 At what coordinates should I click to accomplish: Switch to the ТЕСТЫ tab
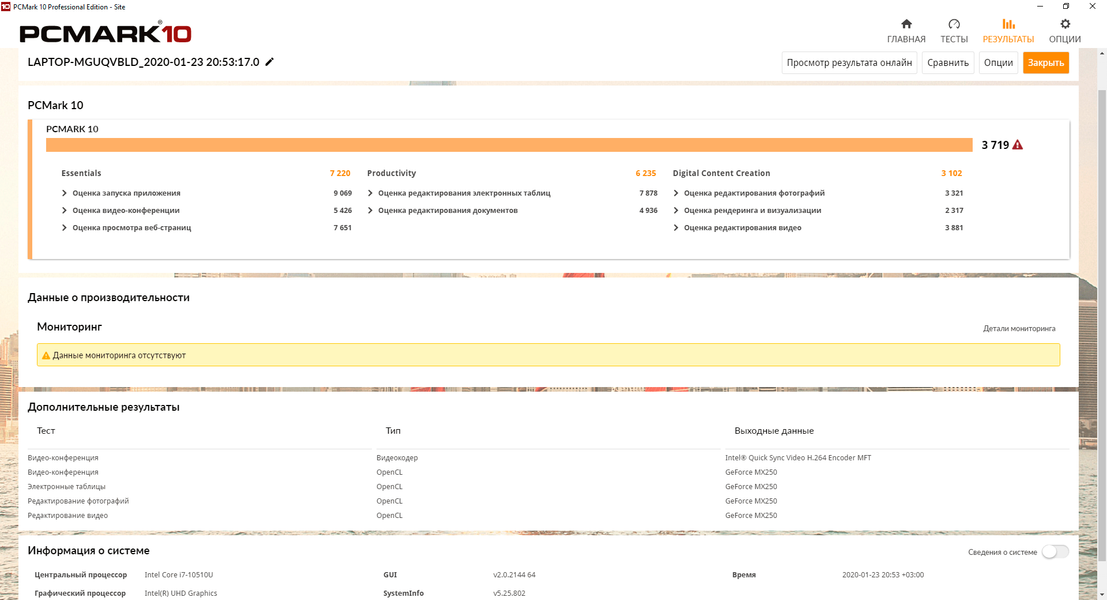point(954,32)
